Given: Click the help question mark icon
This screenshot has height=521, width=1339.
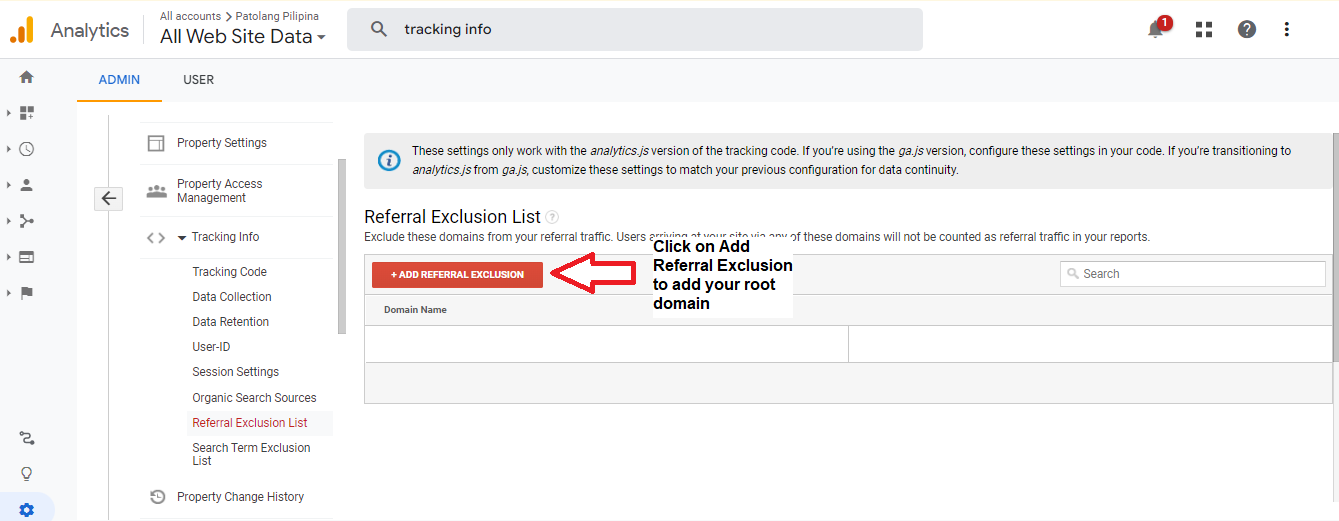Looking at the screenshot, I should 1246,29.
